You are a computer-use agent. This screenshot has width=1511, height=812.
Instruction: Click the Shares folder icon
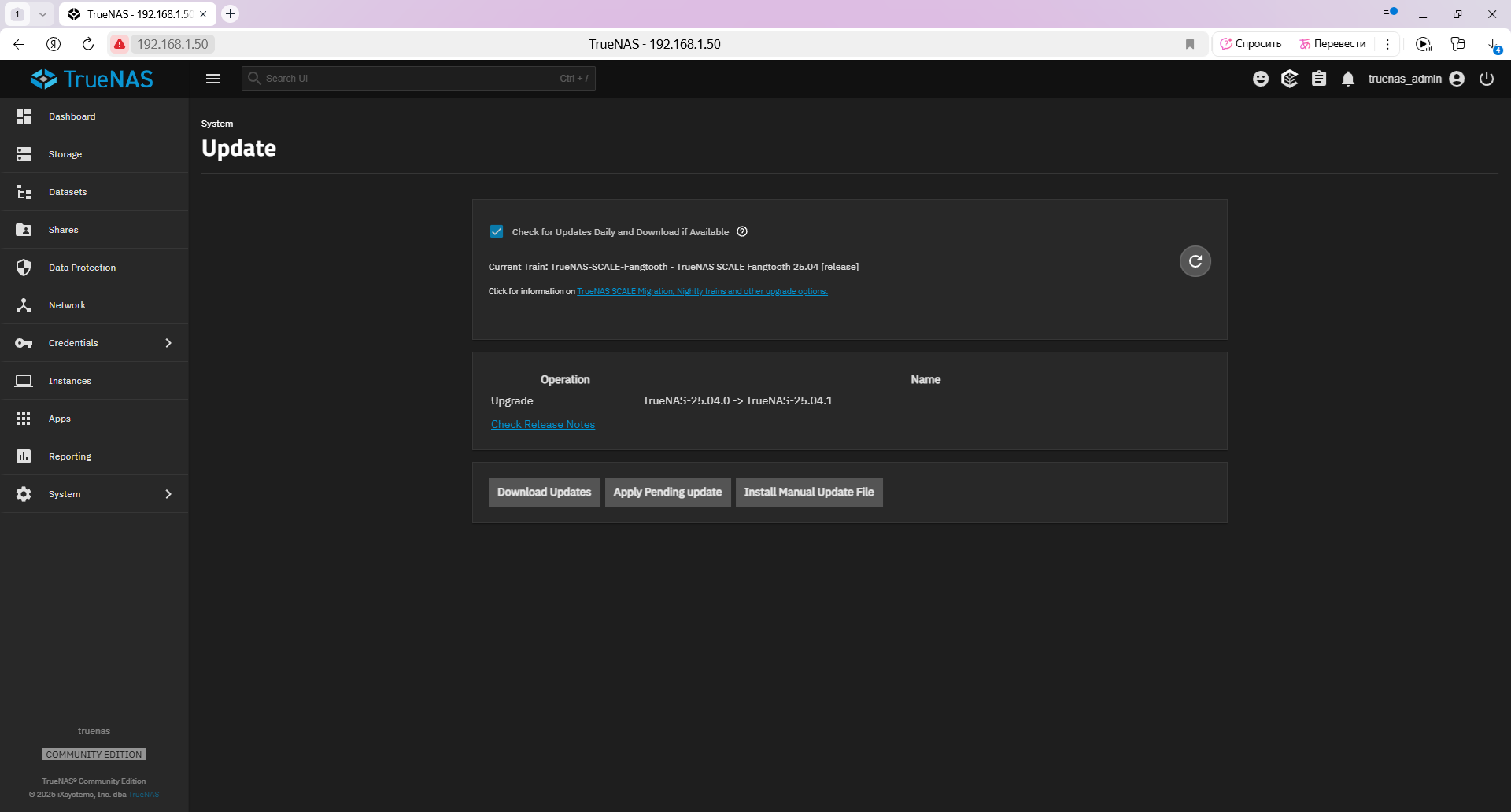point(24,230)
